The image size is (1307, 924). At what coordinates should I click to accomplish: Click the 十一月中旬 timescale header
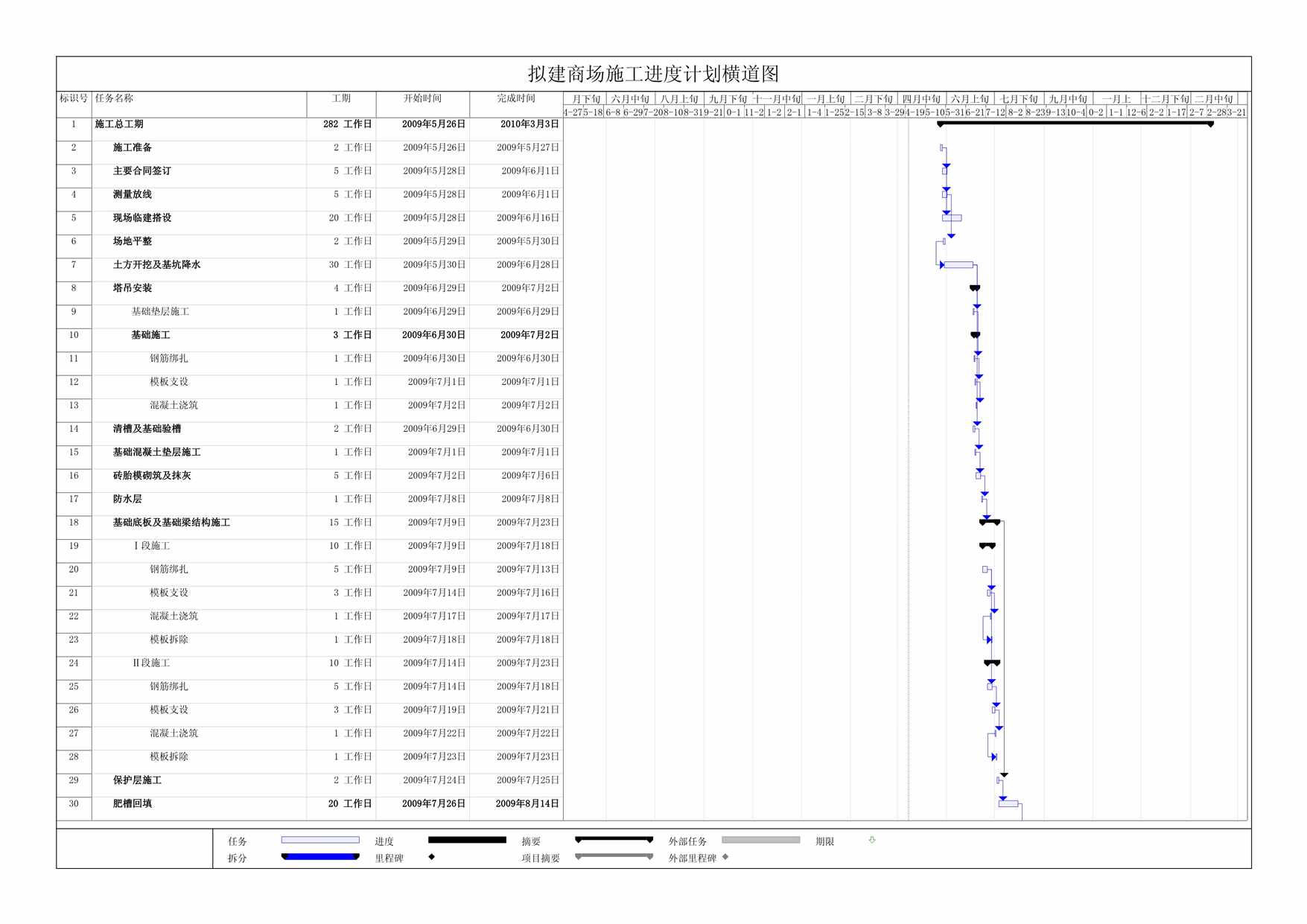point(777,99)
